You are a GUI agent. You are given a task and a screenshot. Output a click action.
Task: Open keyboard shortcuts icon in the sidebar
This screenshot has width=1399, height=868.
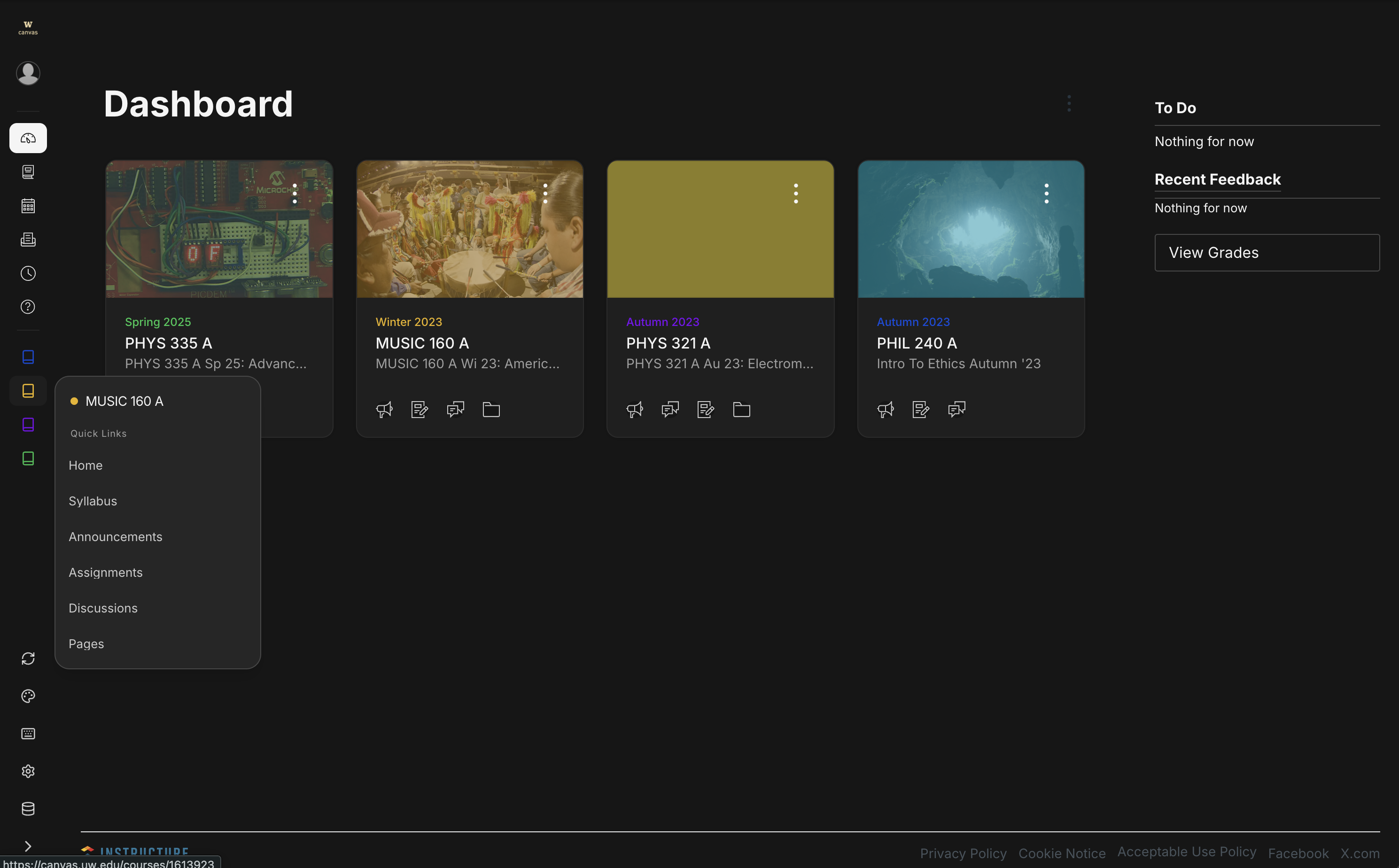pos(28,733)
